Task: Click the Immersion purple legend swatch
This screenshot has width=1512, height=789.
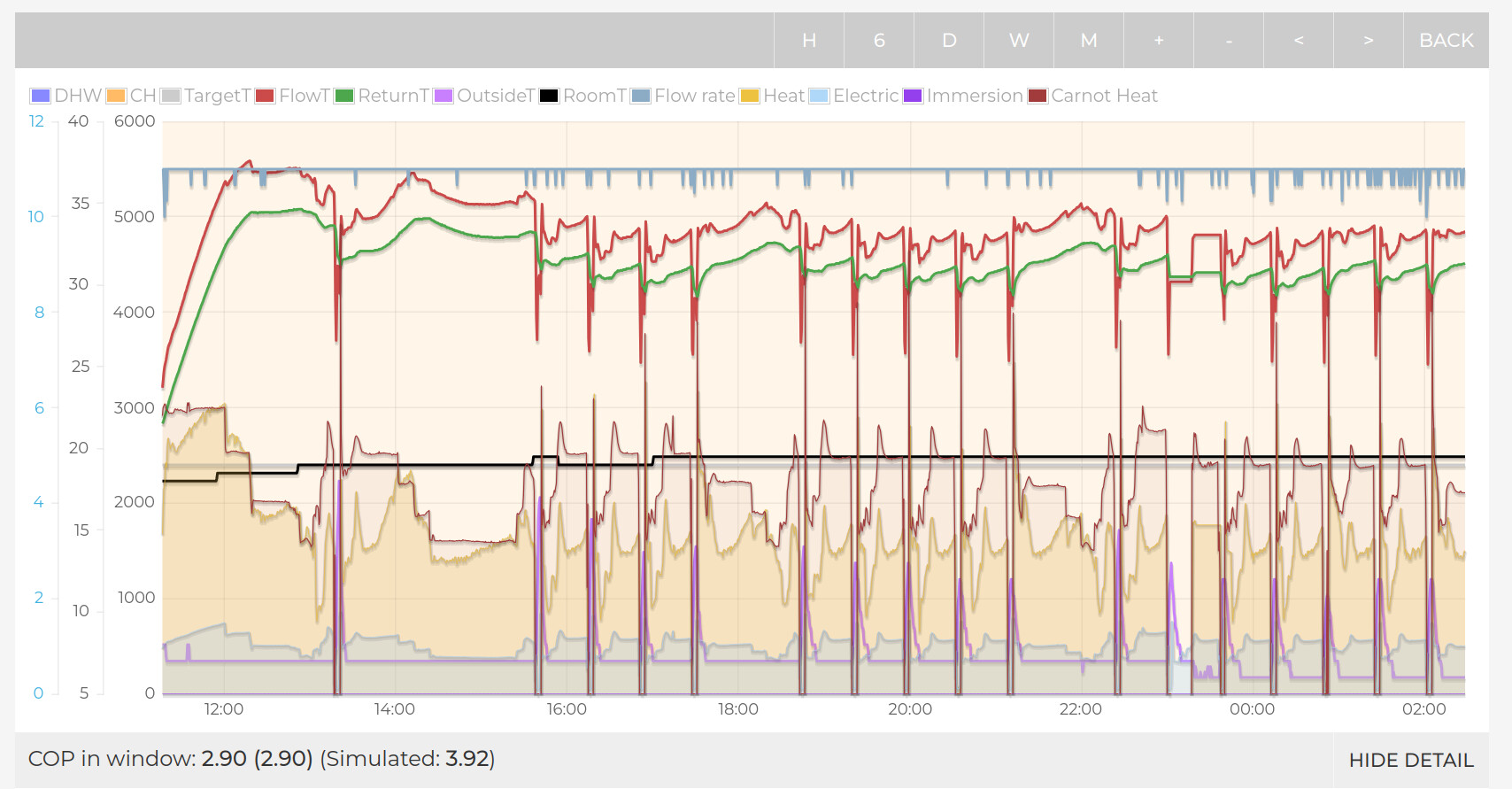Action: pos(913,96)
